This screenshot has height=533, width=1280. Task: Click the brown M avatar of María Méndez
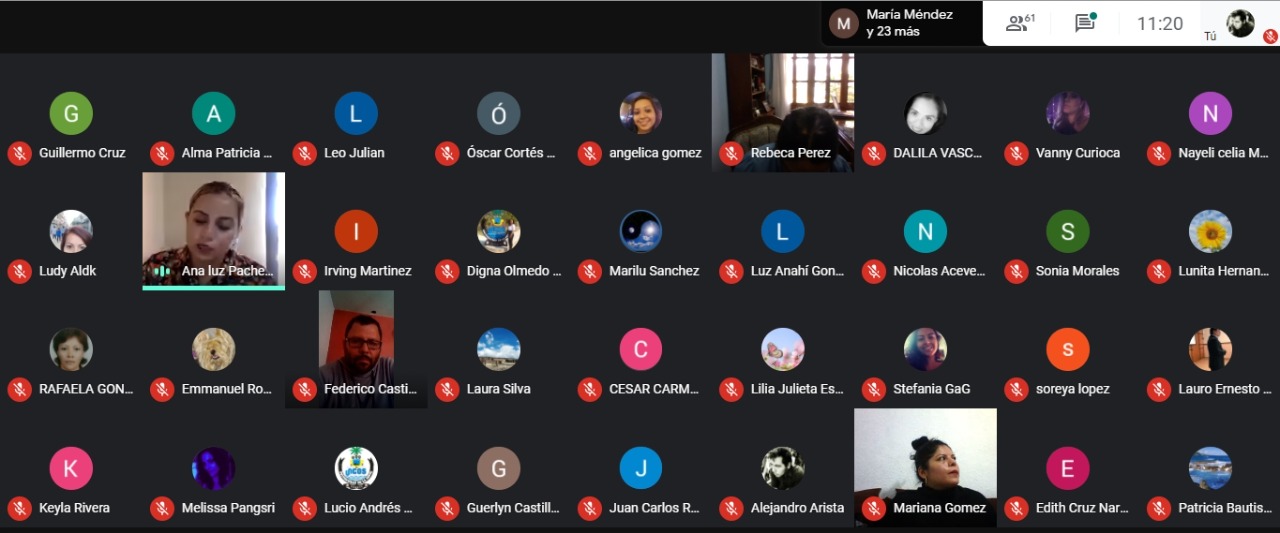coord(844,23)
